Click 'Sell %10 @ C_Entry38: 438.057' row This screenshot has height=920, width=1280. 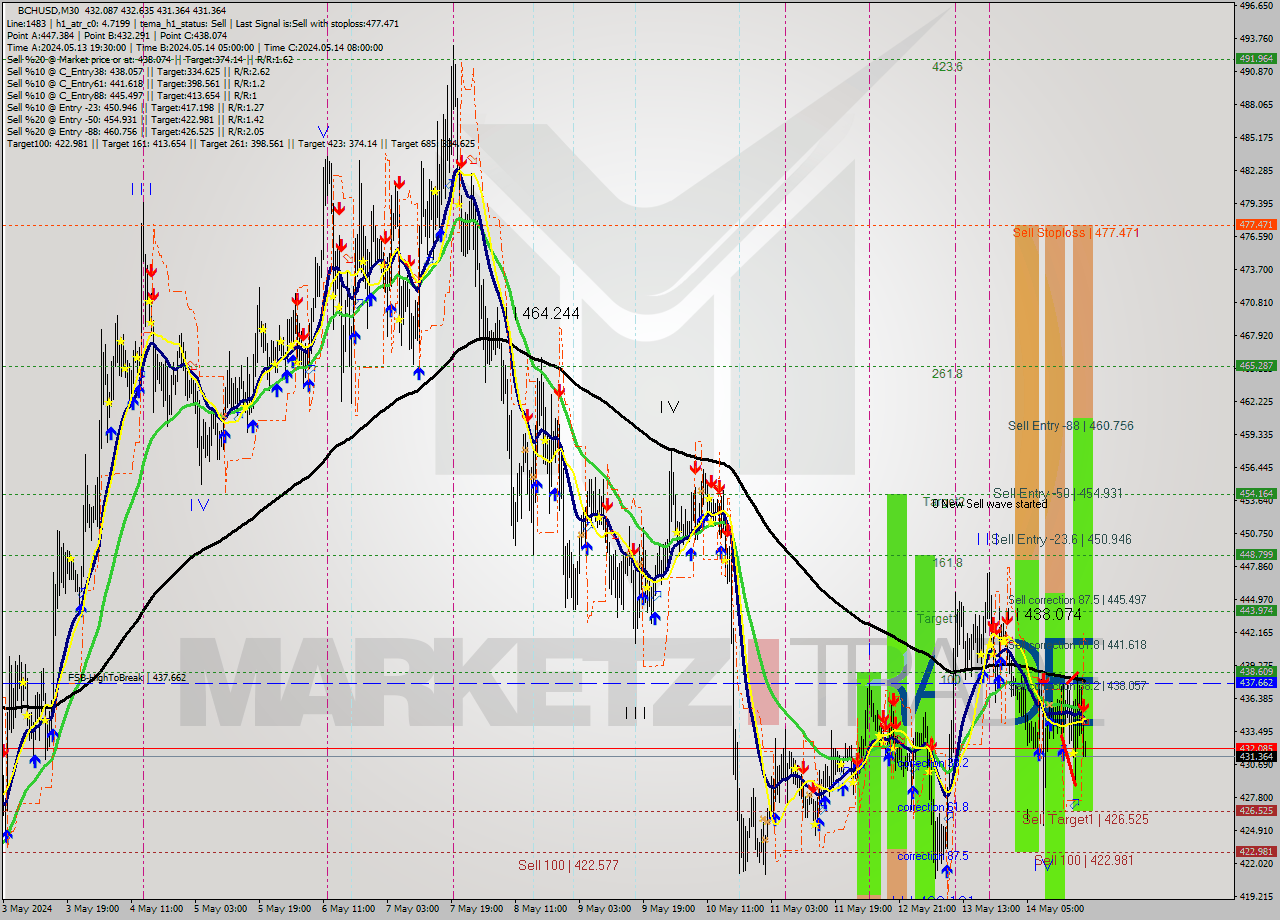pyautogui.click(x=138, y=71)
